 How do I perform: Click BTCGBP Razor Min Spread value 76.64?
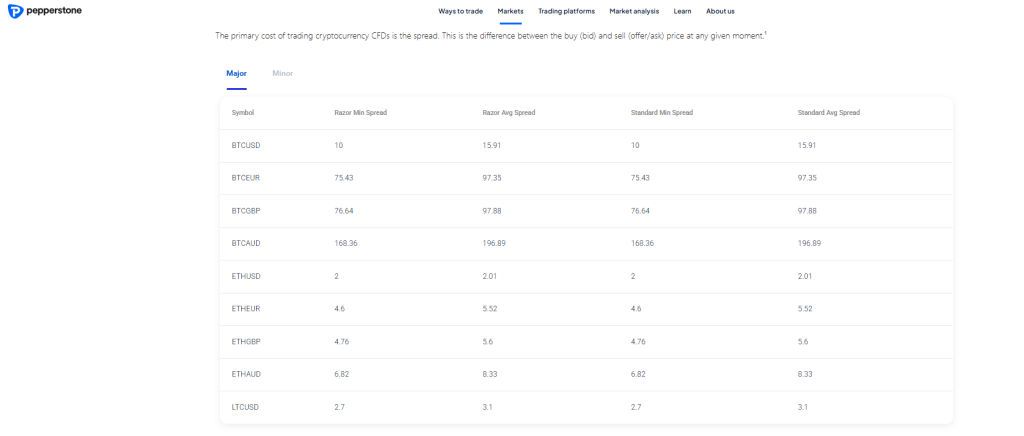point(344,211)
